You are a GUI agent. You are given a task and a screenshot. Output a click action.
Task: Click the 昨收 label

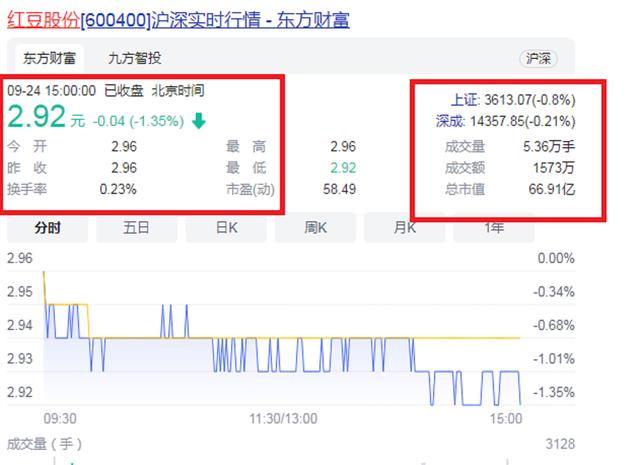tap(27, 167)
